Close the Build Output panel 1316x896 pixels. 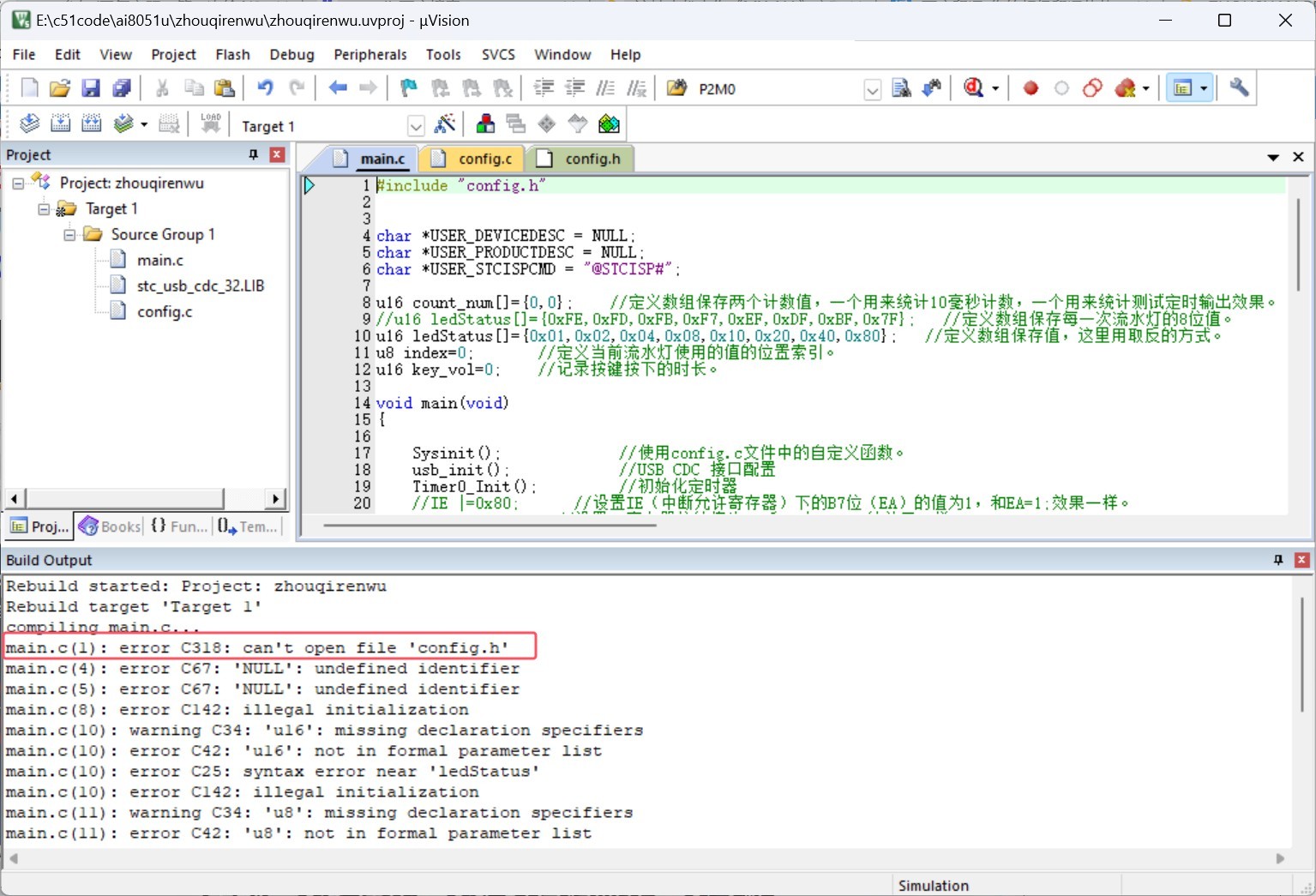(x=1301, y=560)
